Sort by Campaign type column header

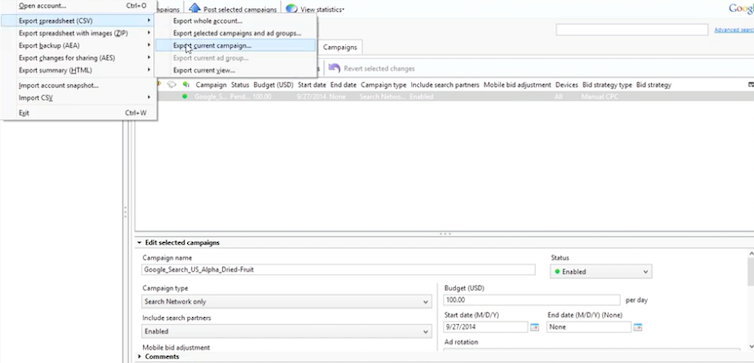click(384, 85)
